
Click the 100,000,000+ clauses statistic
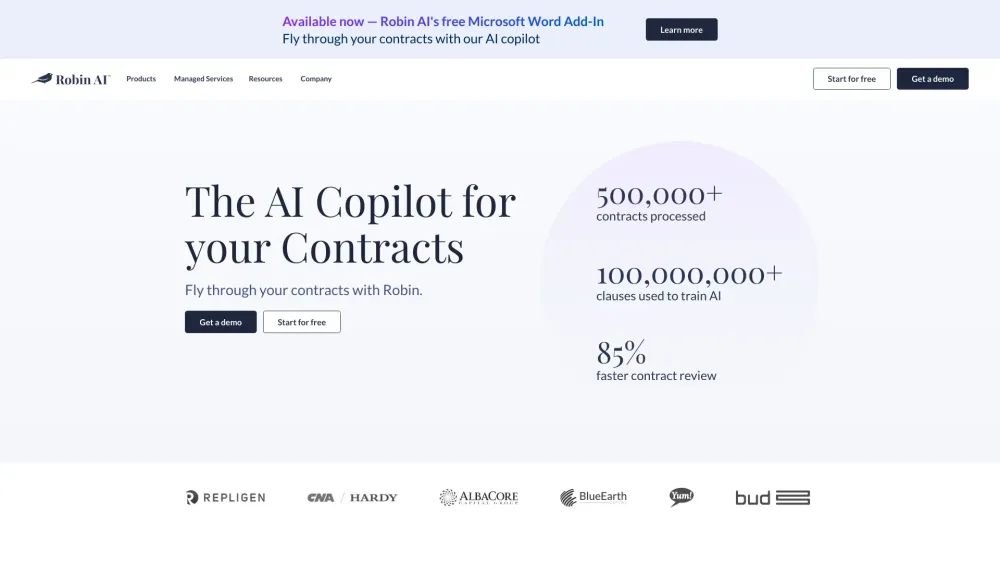pos(689,282)
